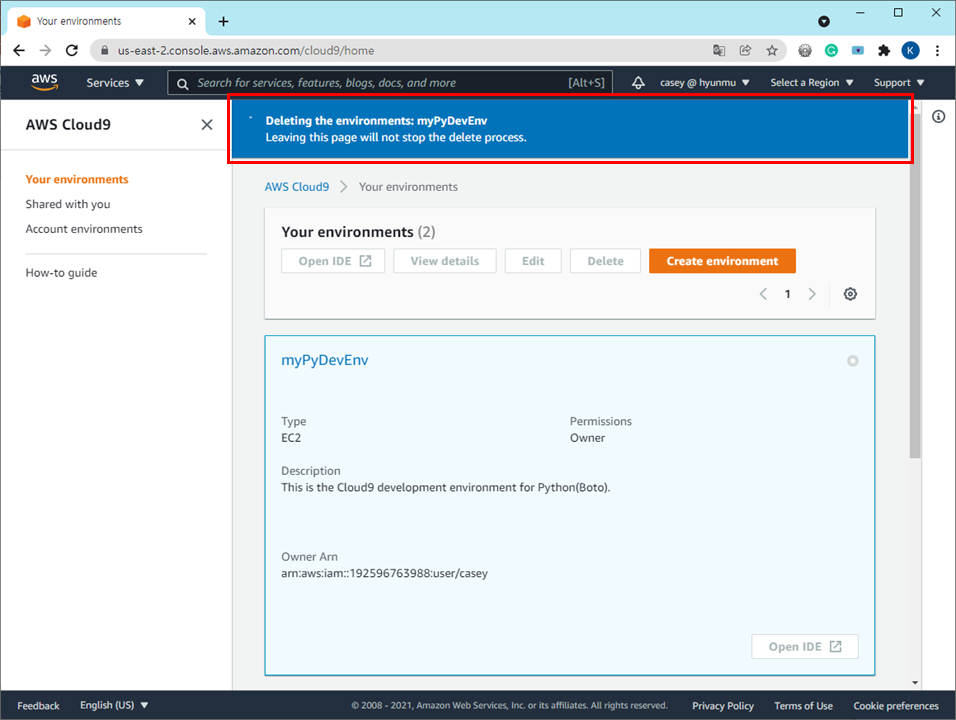Image resolution: width=956 pixels, height=720 pixels.
Task: Open the Services menu
Action: [115, 83]
